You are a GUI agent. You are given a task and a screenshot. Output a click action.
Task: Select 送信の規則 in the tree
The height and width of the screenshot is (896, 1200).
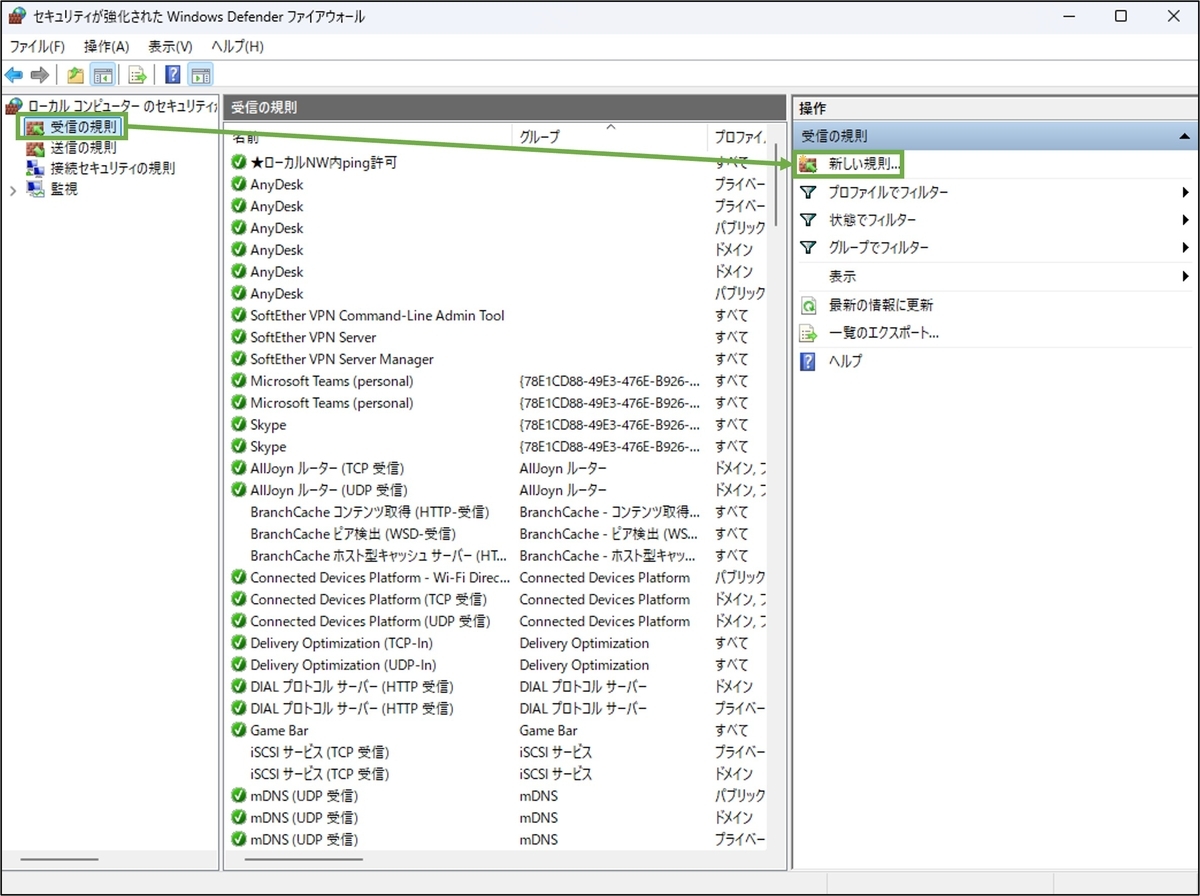(84, 148)
